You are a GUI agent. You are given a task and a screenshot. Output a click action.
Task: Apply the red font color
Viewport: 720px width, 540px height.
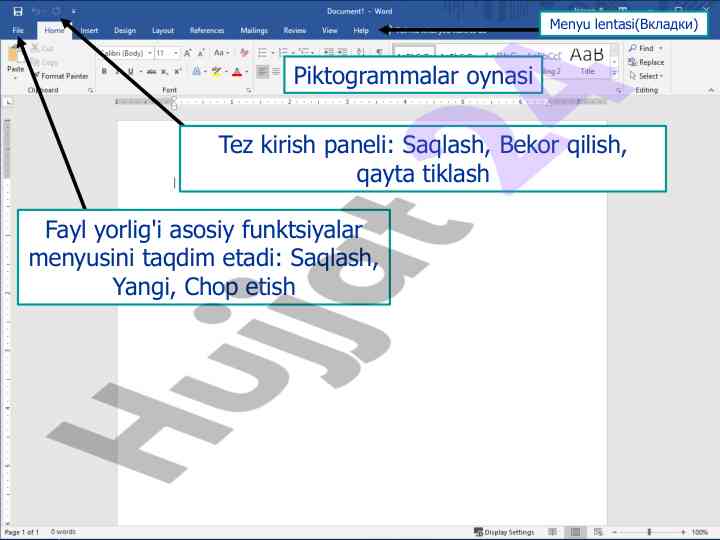237,72
